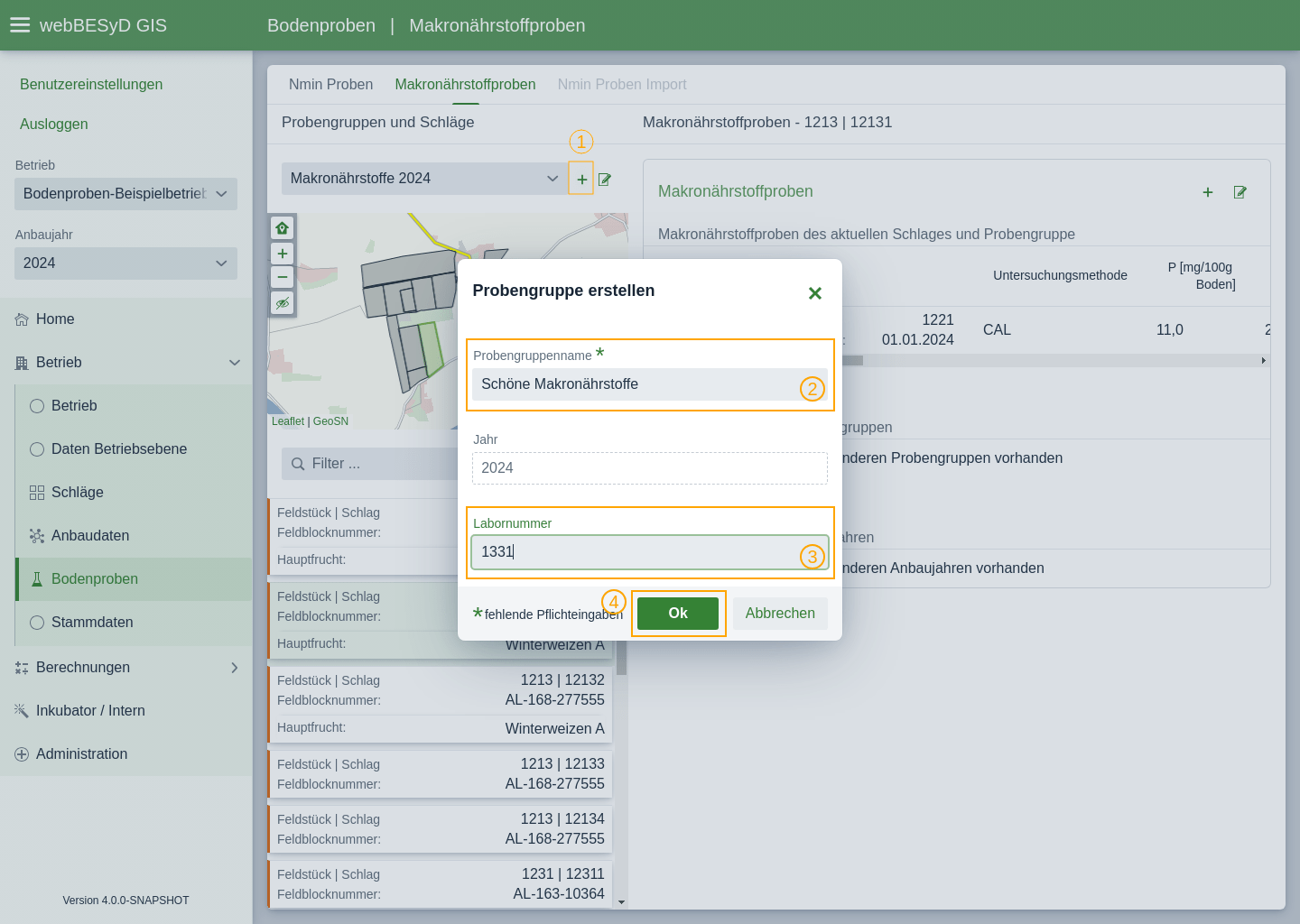Open the Betrieb selection dropdown
This screenshot has width=1300, height=924.
(125, 194)
